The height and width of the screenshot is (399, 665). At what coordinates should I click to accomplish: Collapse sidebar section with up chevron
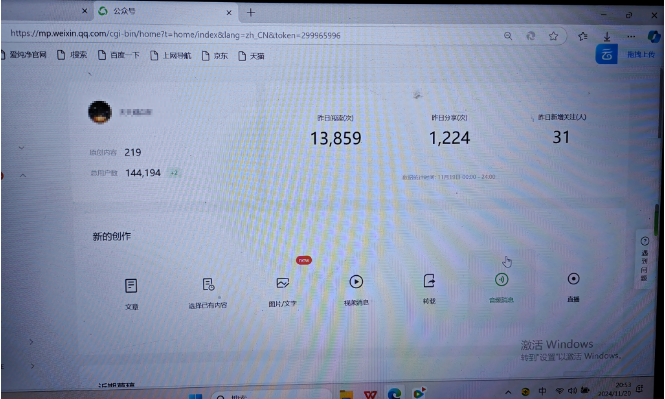point(23,175)
